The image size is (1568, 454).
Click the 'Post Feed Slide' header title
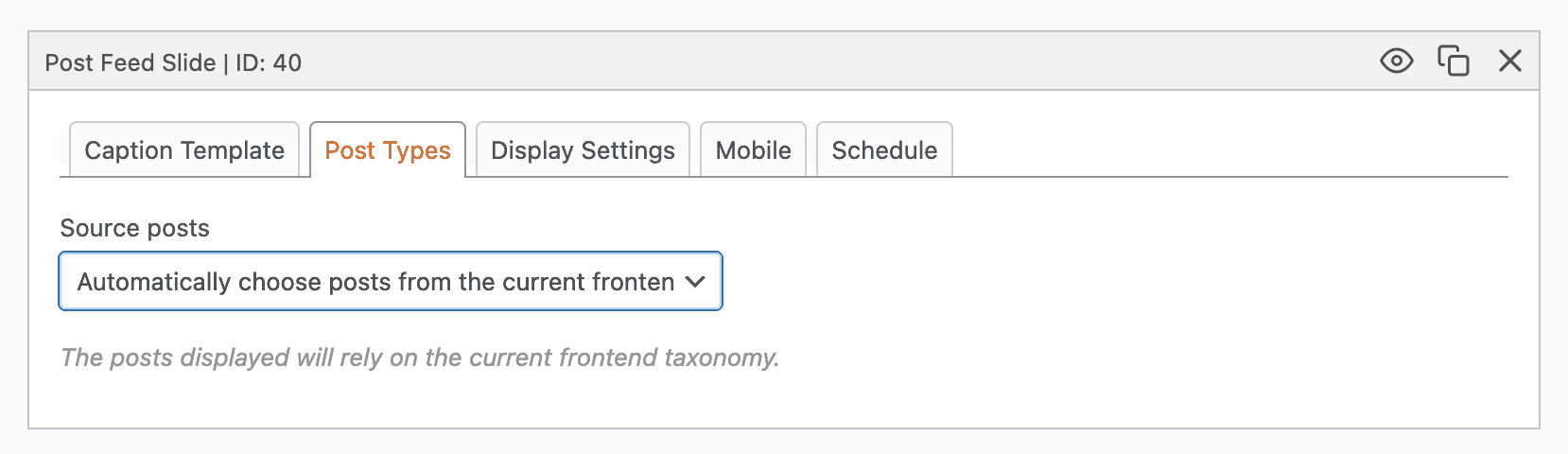coord(131,63)
